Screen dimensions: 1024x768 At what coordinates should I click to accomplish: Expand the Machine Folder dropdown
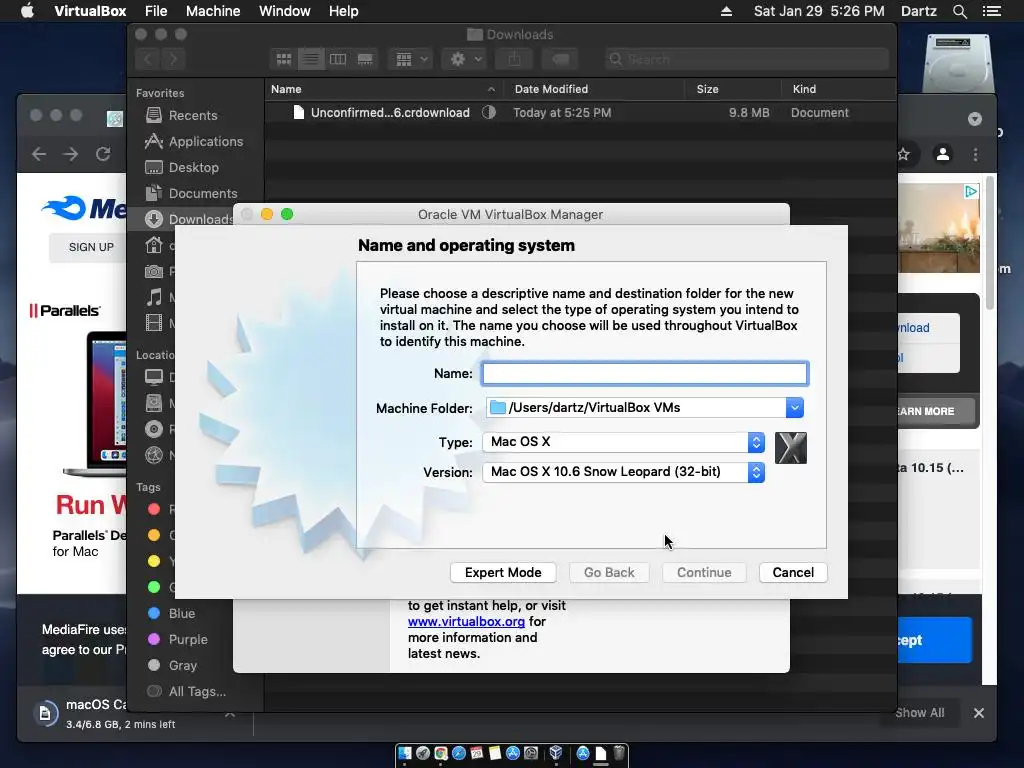794,408
